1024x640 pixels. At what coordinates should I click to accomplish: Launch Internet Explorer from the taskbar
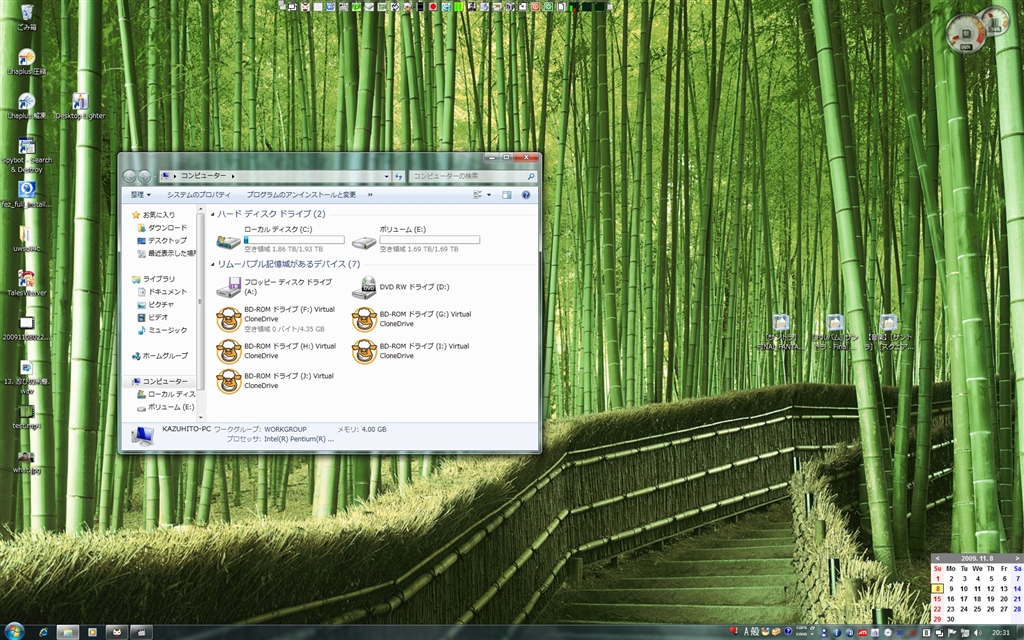pyautogui.click(x=43, y=632)
